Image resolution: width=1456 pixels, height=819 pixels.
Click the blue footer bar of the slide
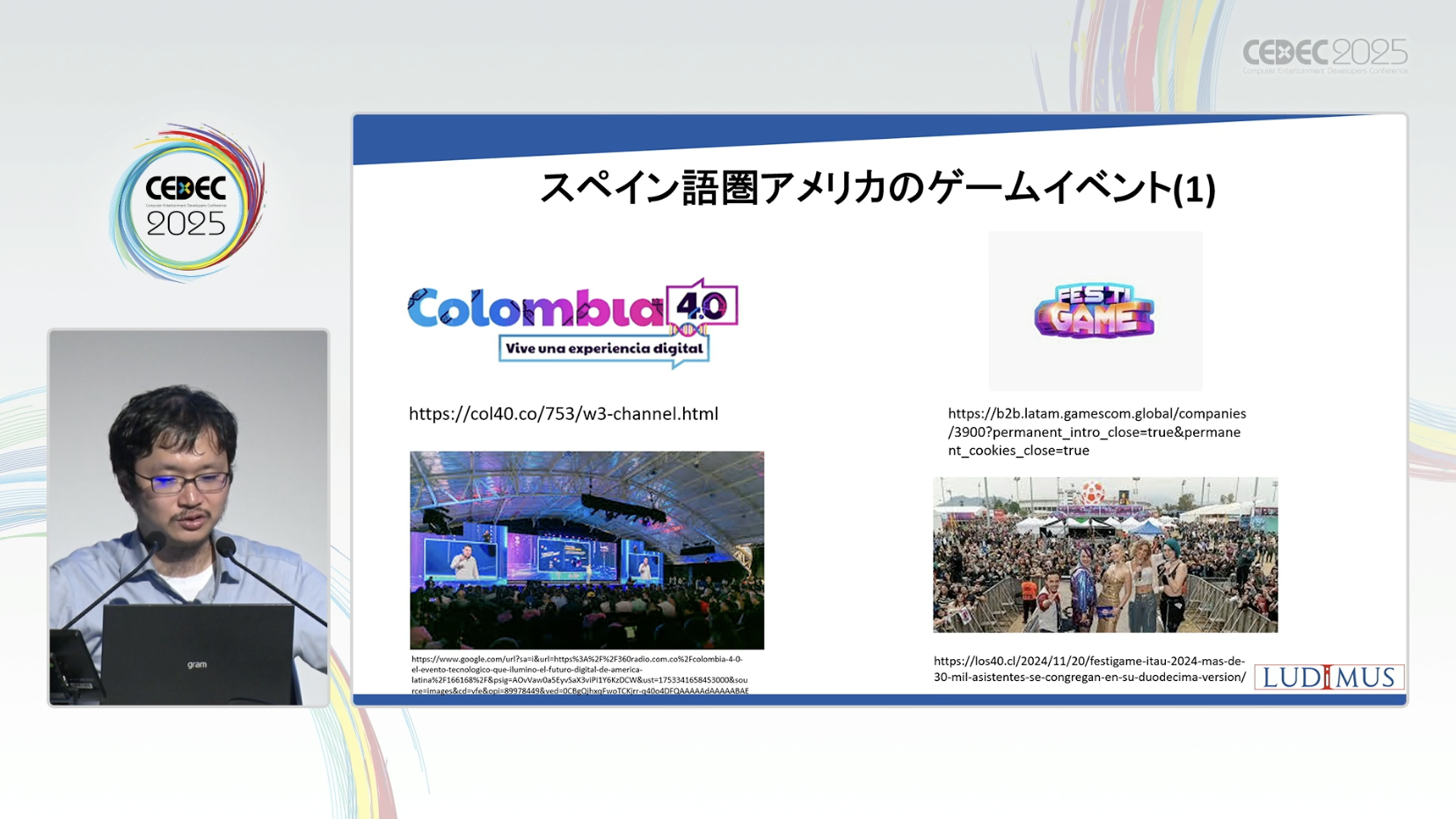(879, 700)
